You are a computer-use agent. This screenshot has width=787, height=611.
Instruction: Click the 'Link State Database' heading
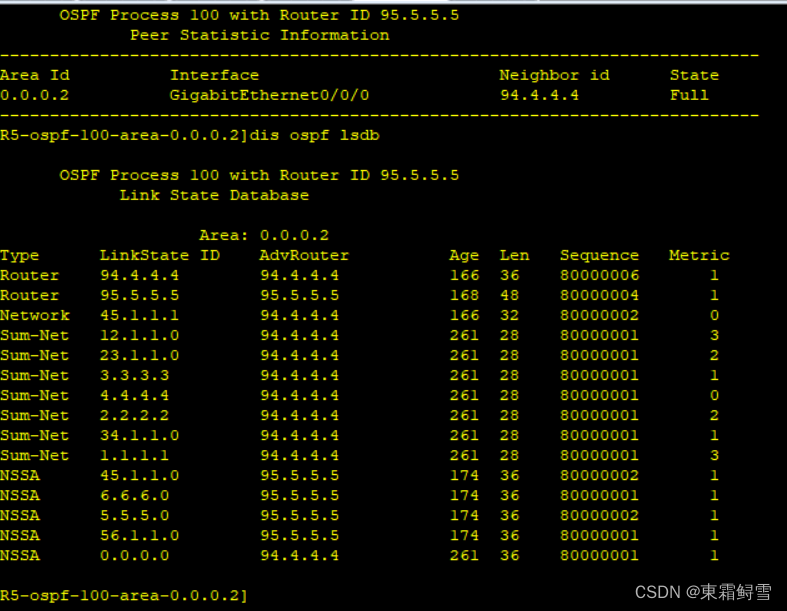(x=214, y=195)
